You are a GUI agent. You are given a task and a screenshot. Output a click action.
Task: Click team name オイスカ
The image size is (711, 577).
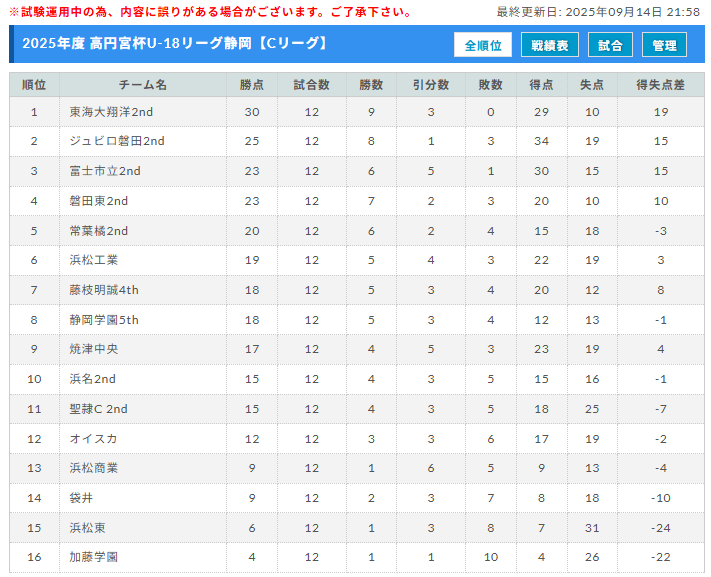93,439
